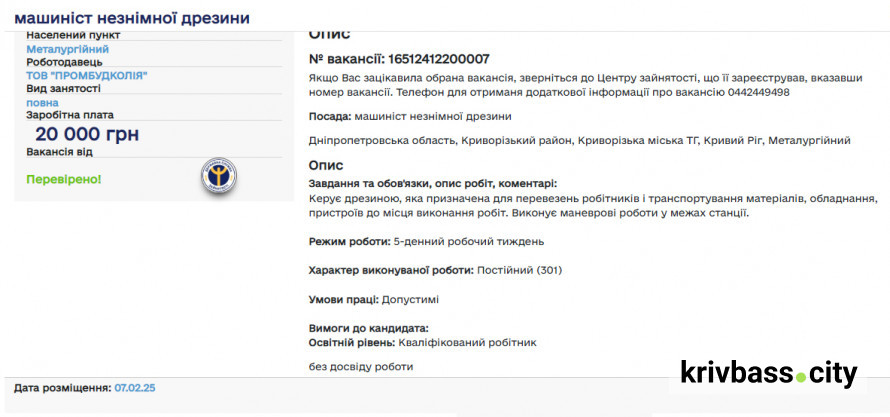This screenshot has height=417, width=890.
Task: Open the Металургійний locality link
Action: coord(68,48)
